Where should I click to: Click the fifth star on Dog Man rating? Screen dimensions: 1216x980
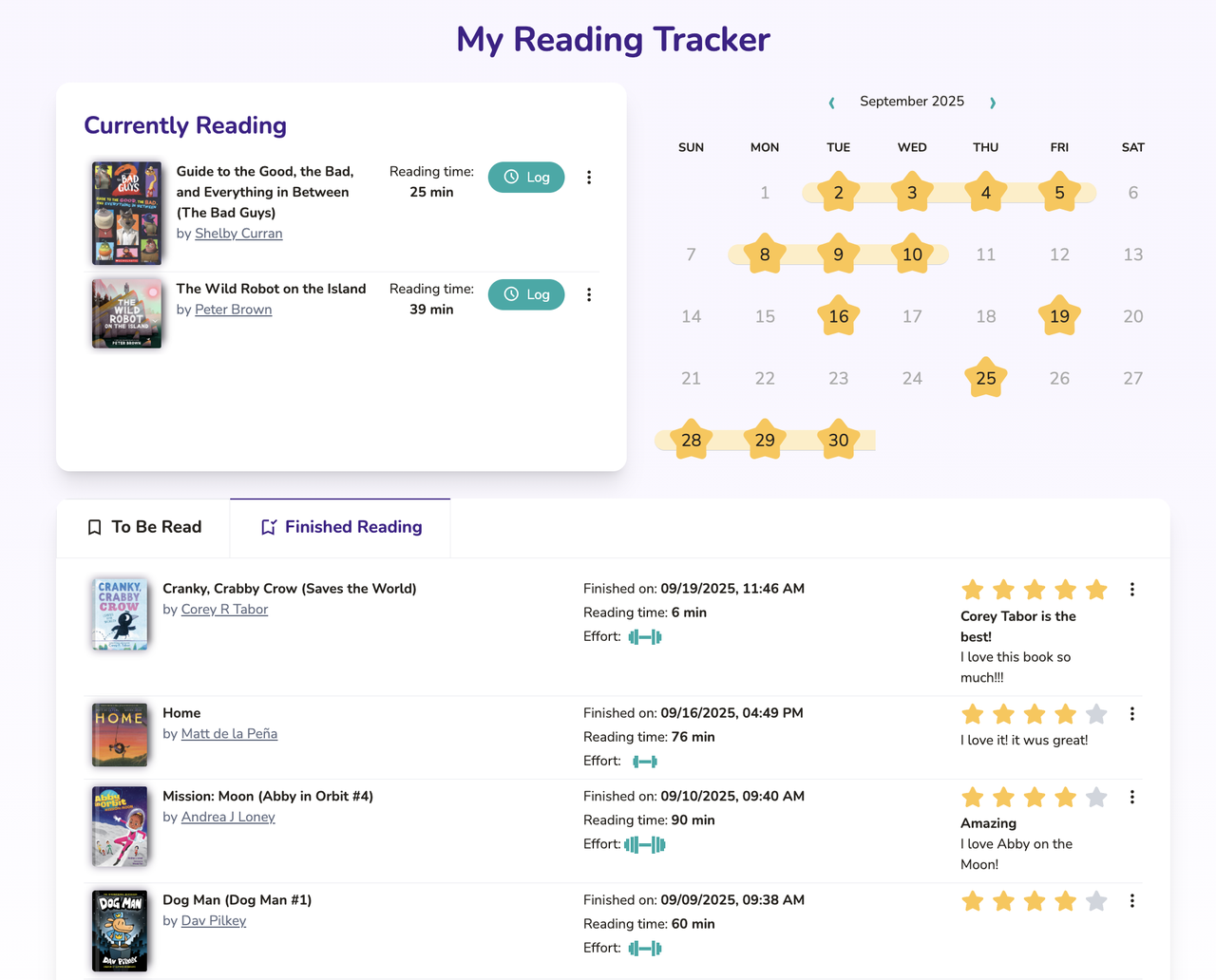click(x=1096, y=901)
